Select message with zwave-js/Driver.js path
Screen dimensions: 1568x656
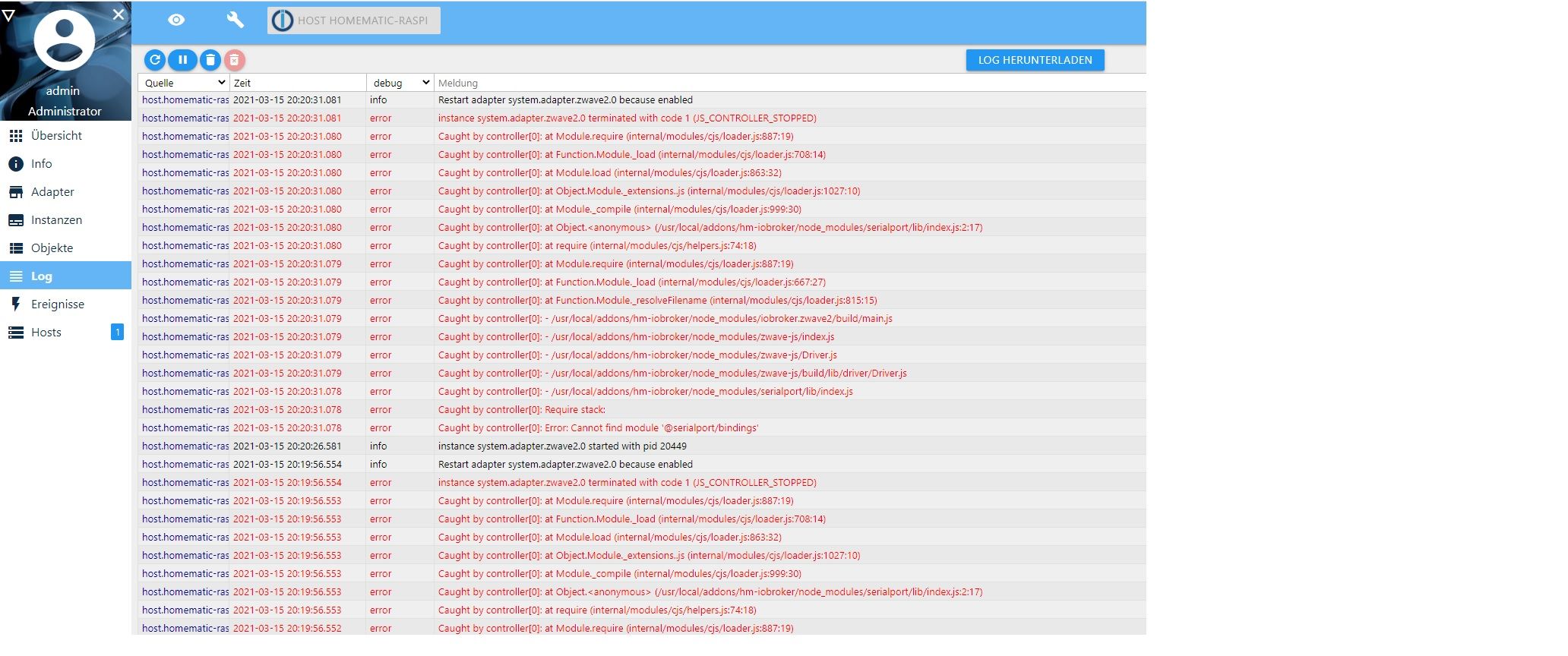coord(637,355)
